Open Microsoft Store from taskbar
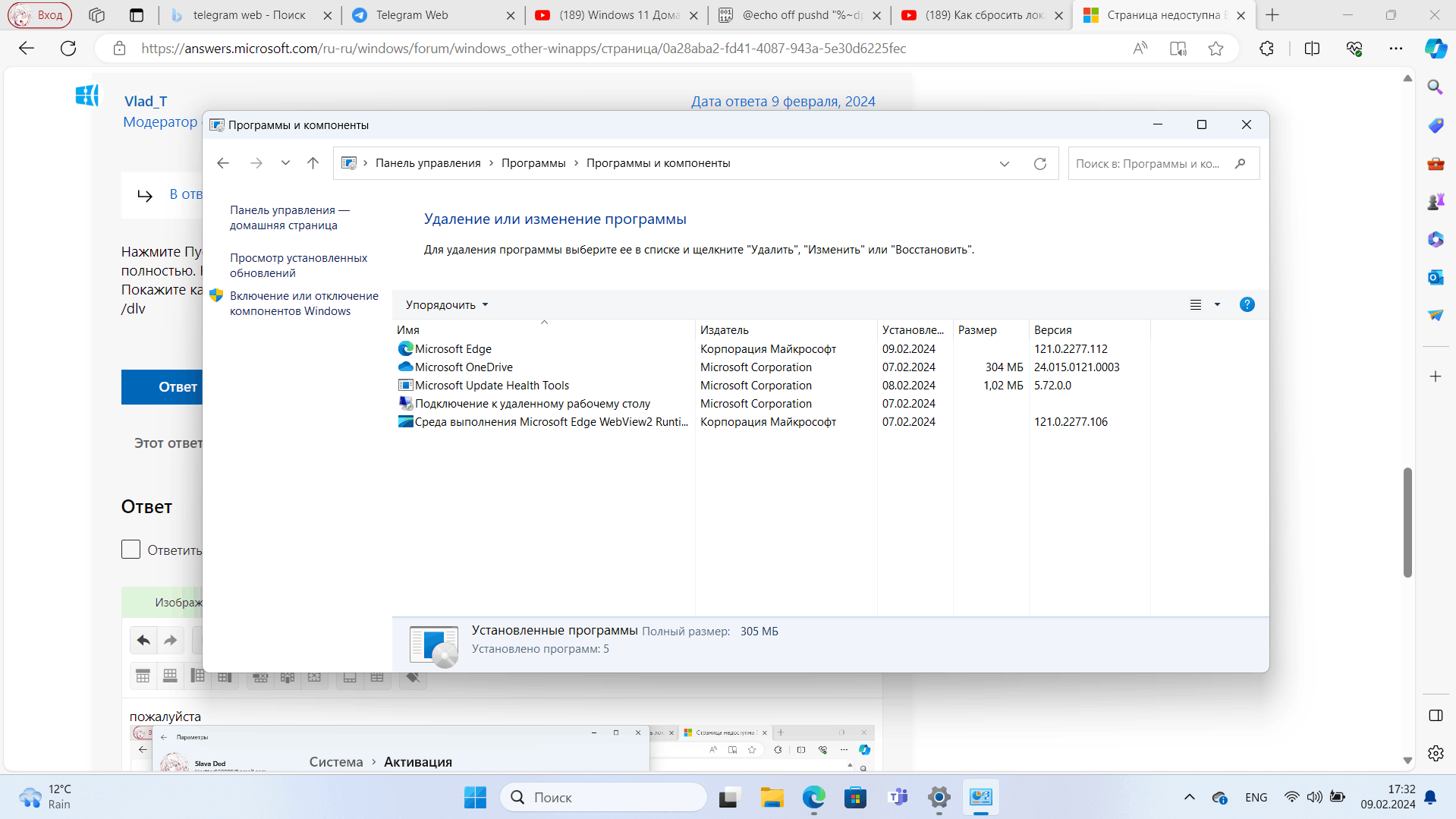 tap(855, 797)
